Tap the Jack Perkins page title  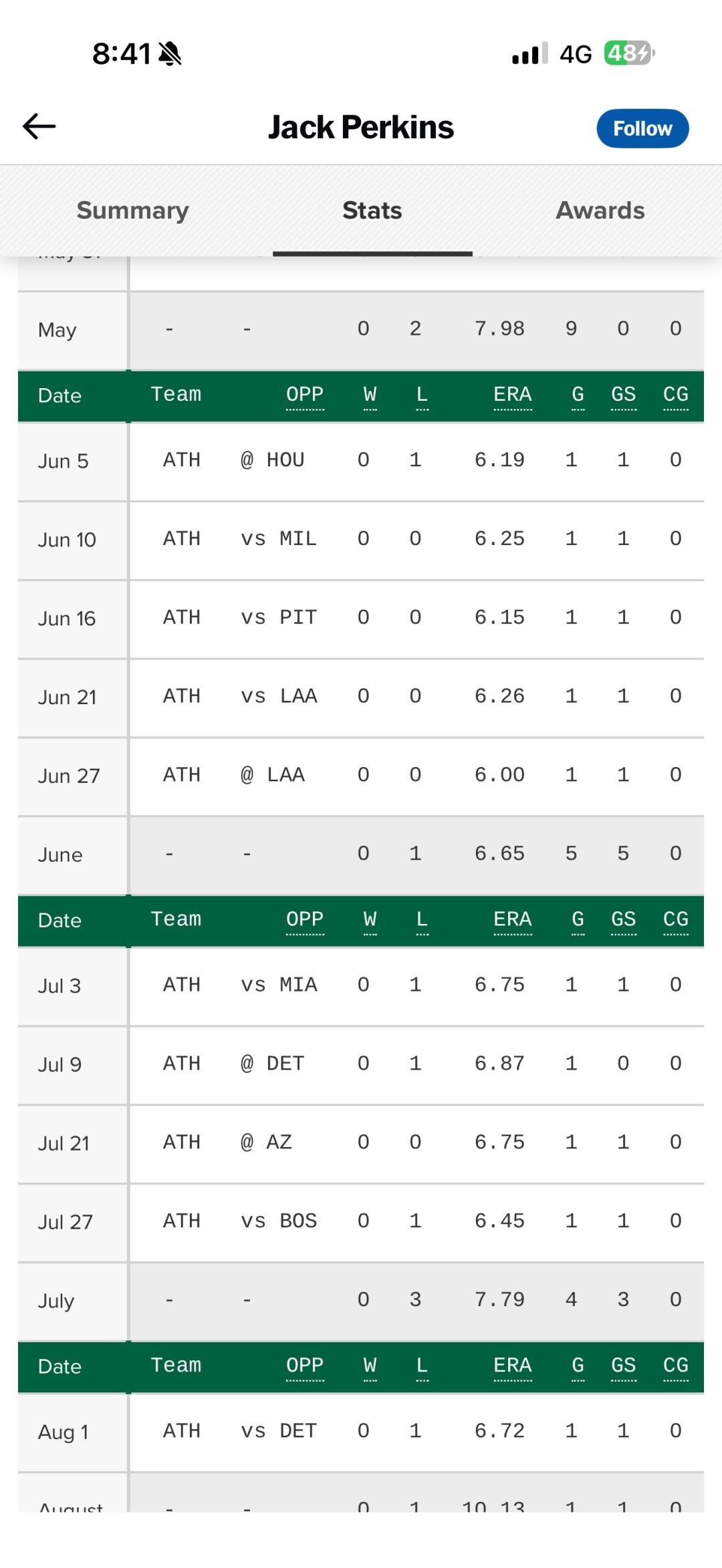(361, 127)
